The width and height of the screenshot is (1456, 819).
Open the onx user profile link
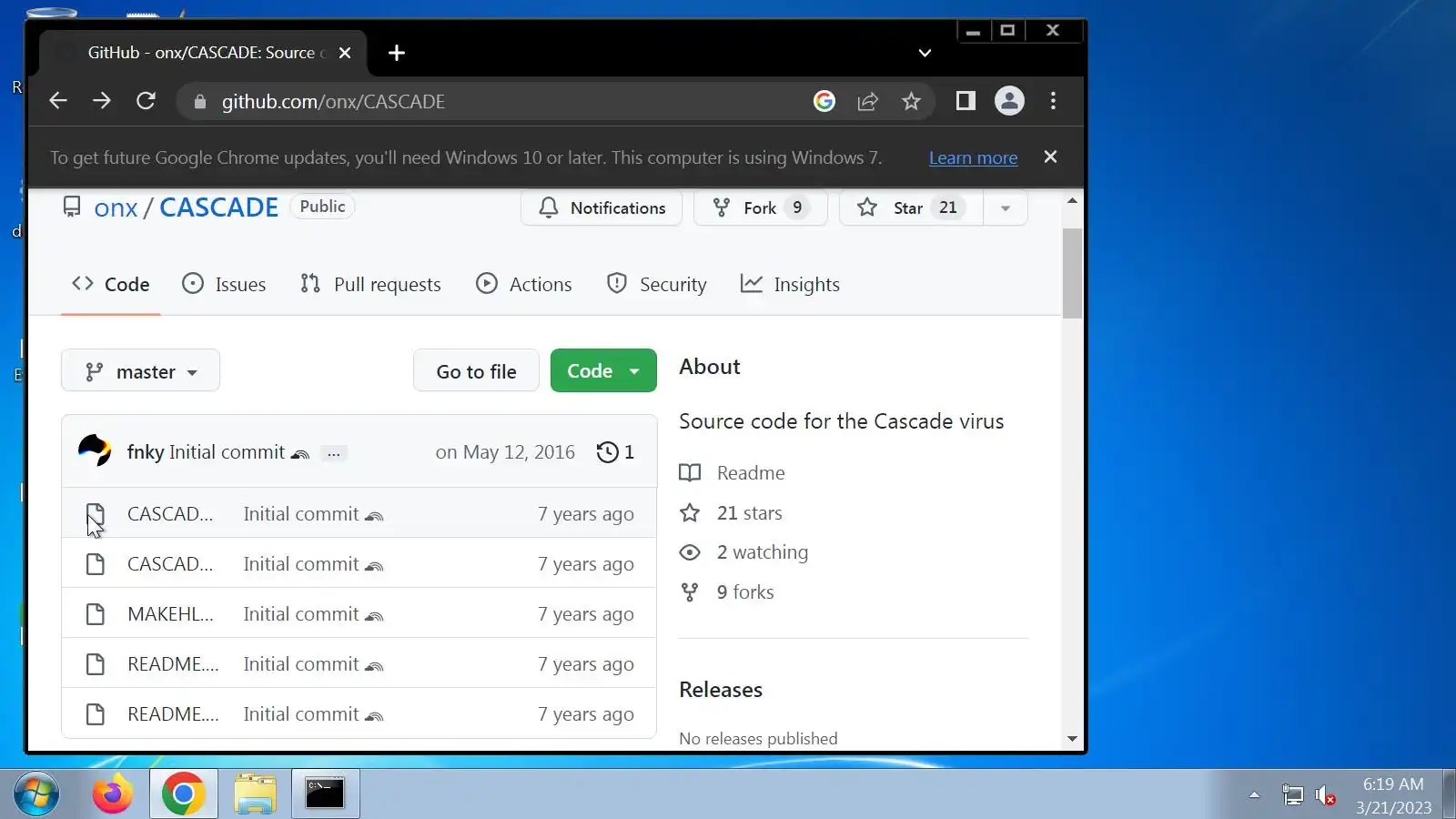(116, 207)
